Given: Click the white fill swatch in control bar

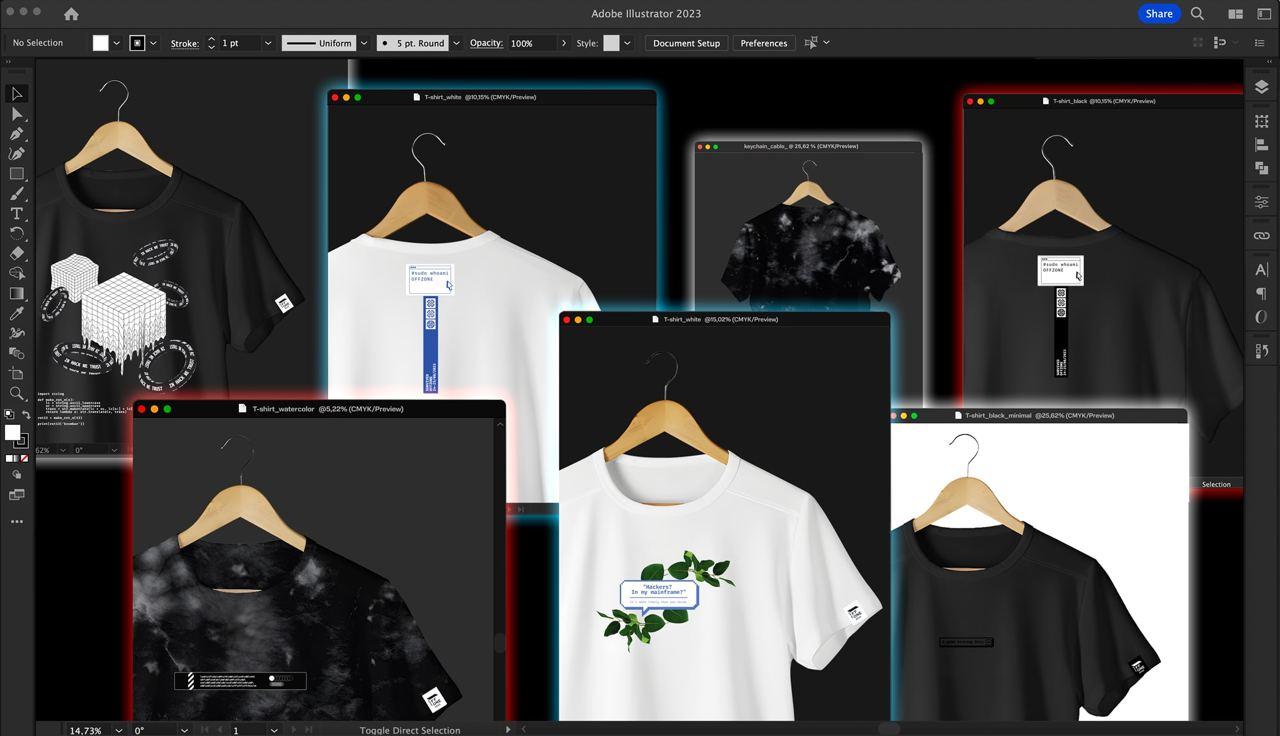Looking at the screenshot, I should tap(100, 43).
